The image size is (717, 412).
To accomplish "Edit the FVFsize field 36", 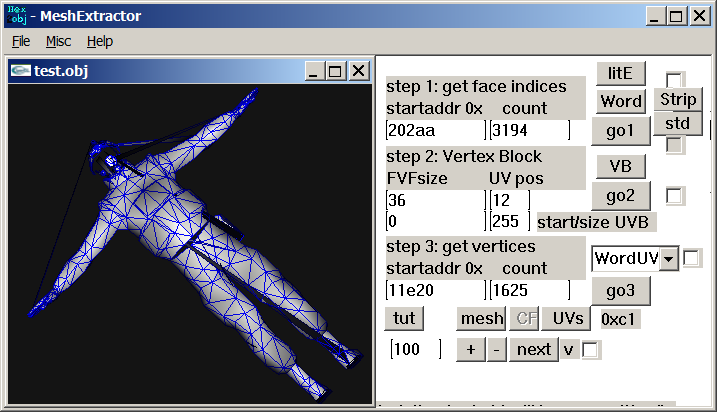I will point(435,200).
